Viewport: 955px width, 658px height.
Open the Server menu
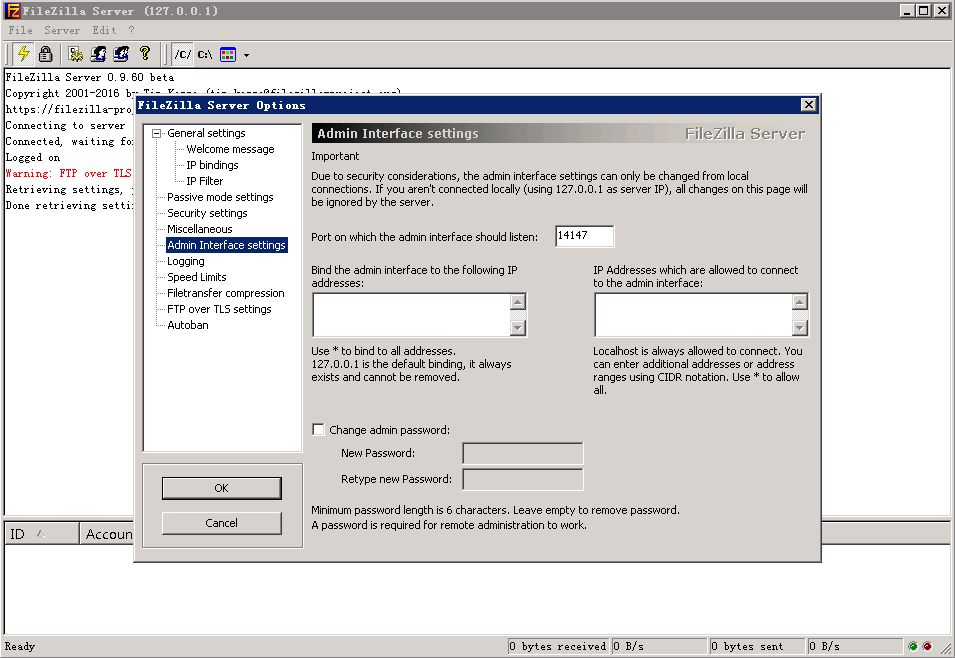point(62,30)
